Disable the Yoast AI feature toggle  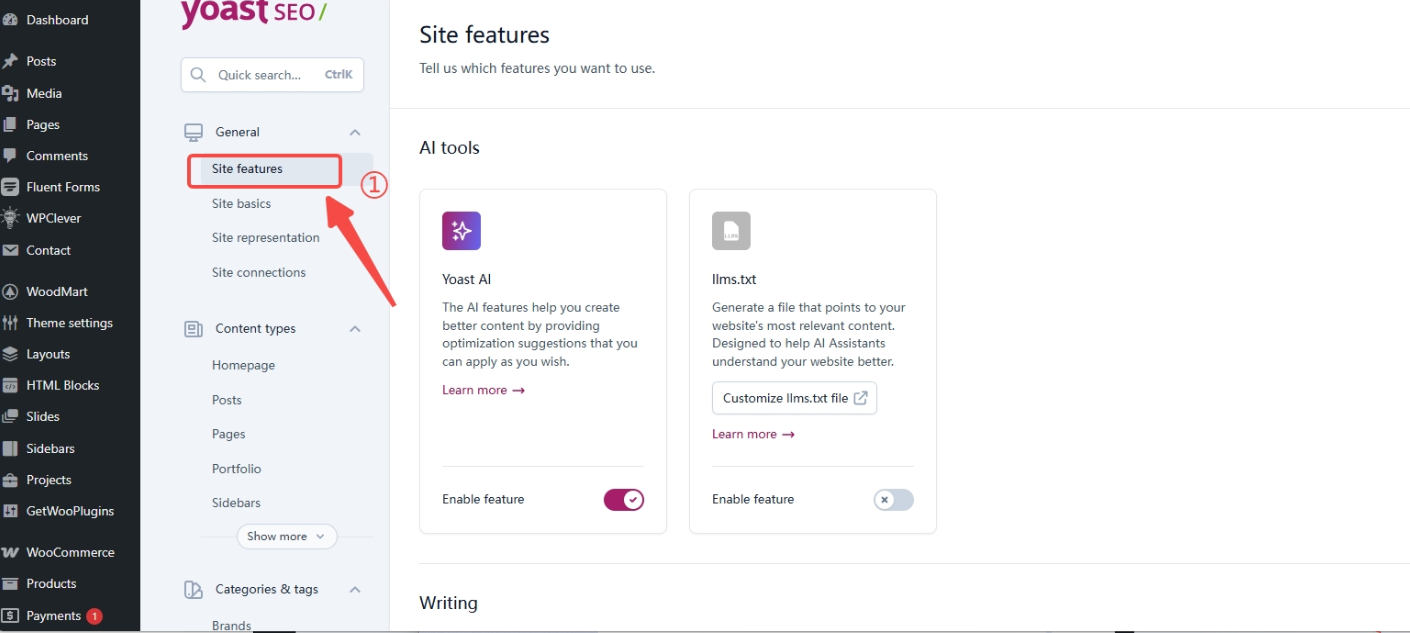coord(623,499)
